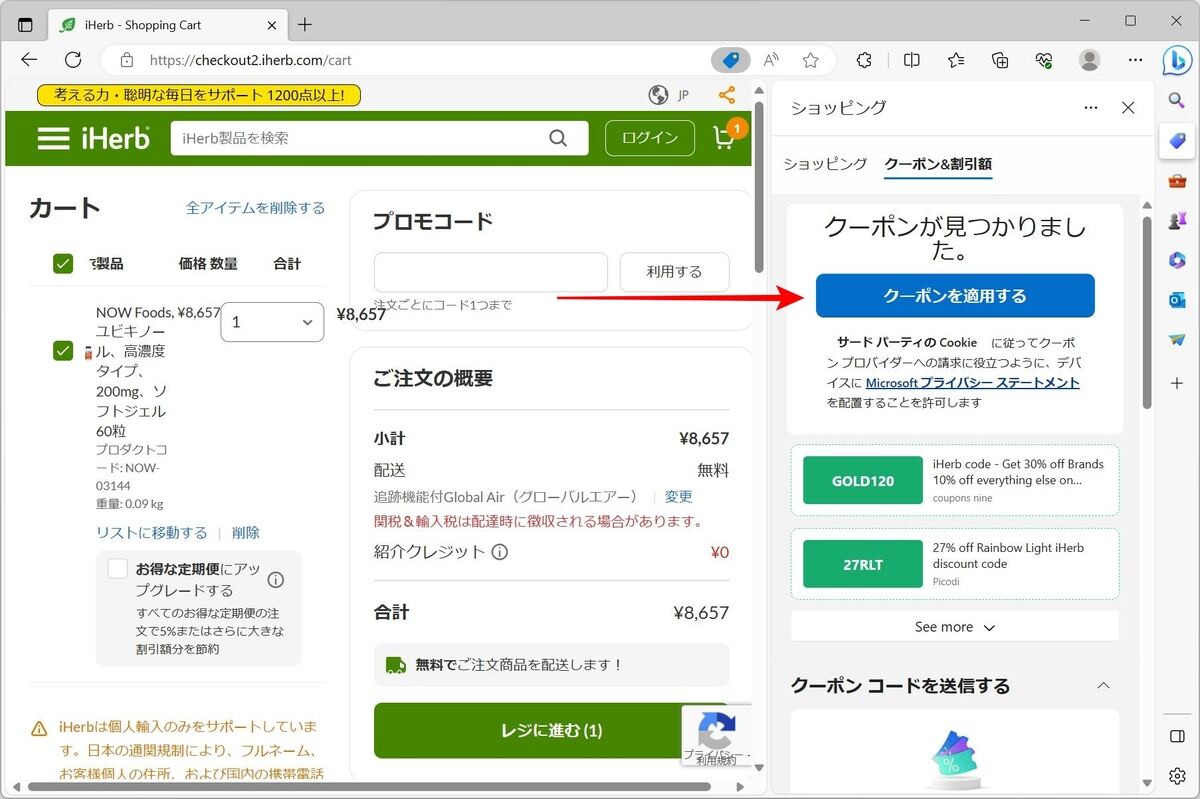Click the iHerb logo
1200x799 pixels.
[x=116, y=138]
